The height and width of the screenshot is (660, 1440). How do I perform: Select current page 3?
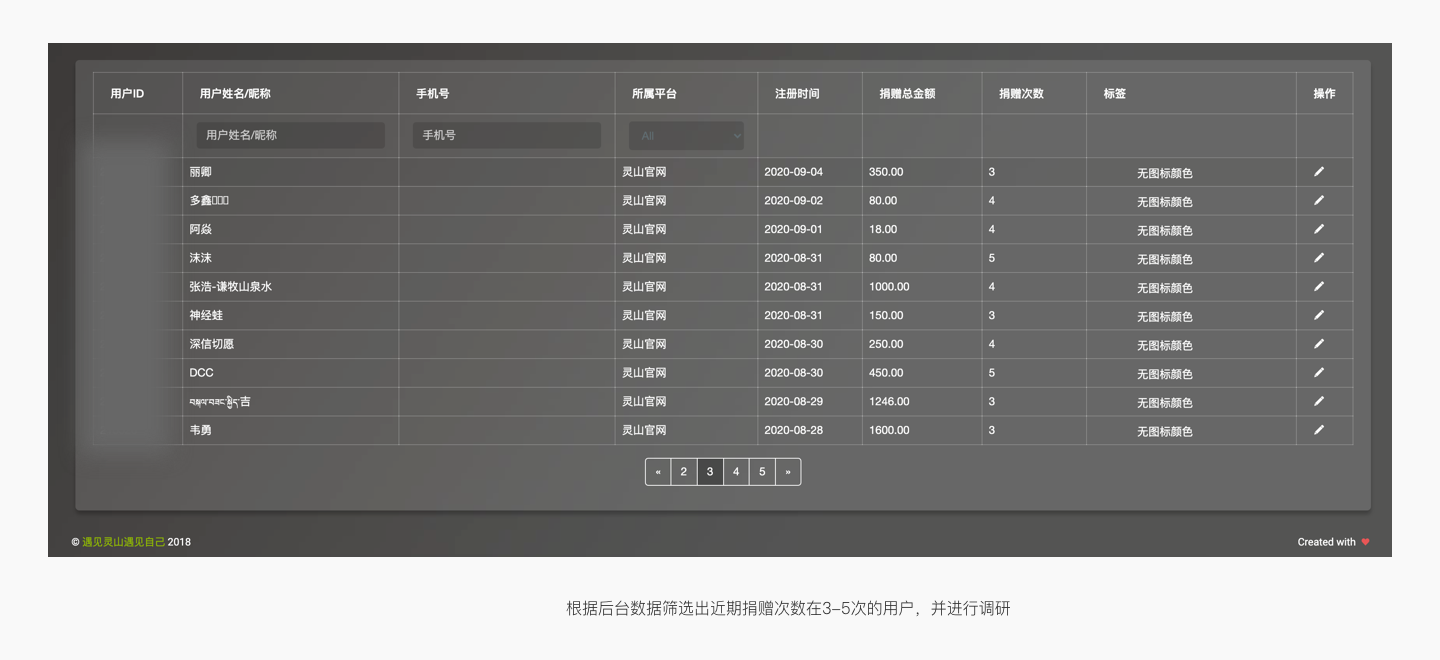point(710,472)
